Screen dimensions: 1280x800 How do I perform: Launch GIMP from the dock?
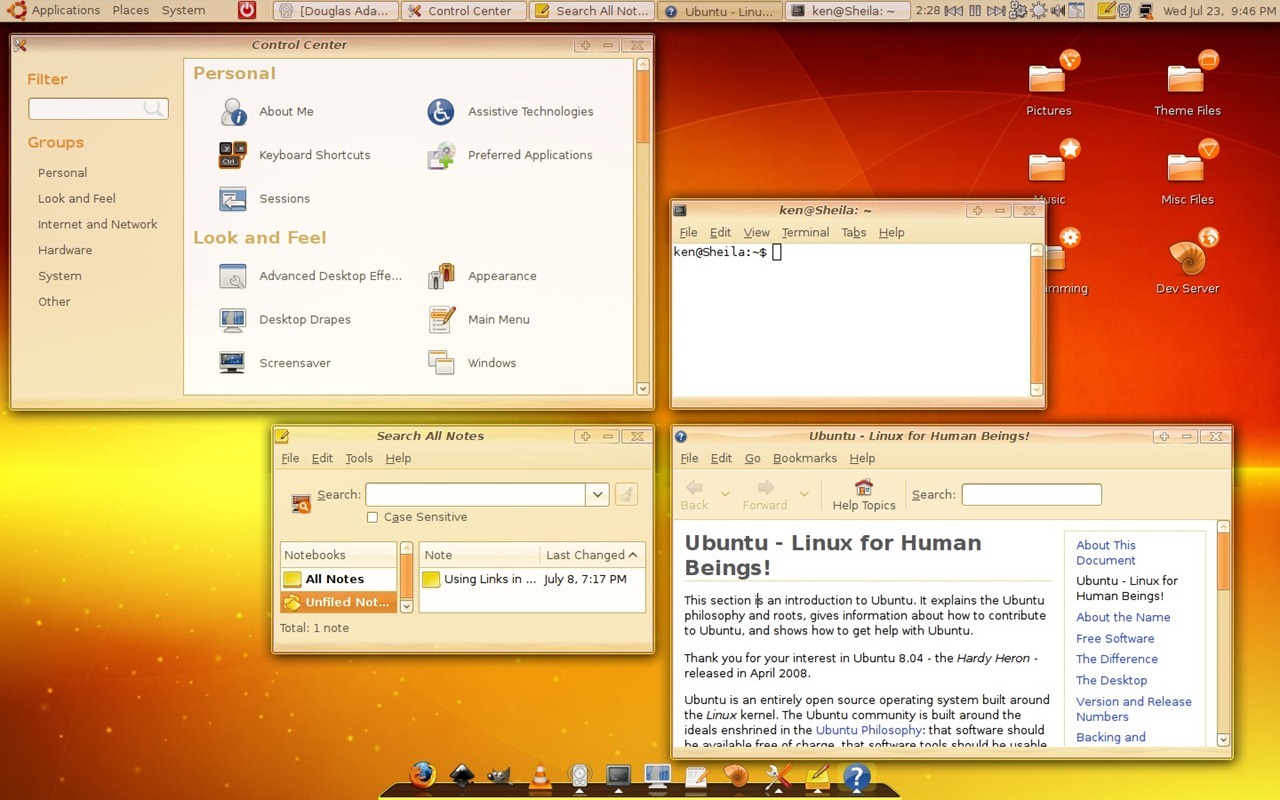(499, 776)
